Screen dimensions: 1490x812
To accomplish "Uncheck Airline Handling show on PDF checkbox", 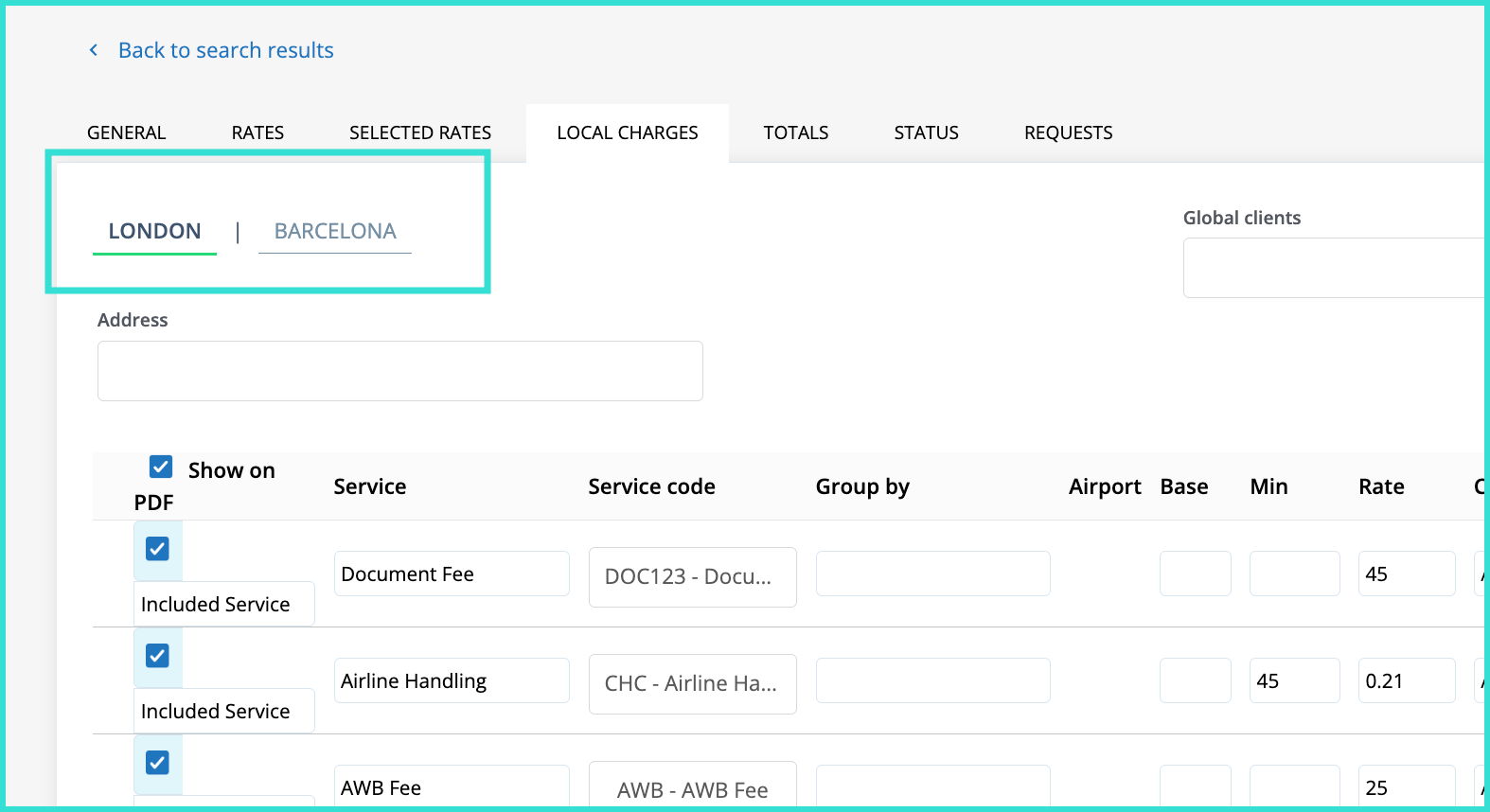I will pyautogui.click(x=157, y=656).
